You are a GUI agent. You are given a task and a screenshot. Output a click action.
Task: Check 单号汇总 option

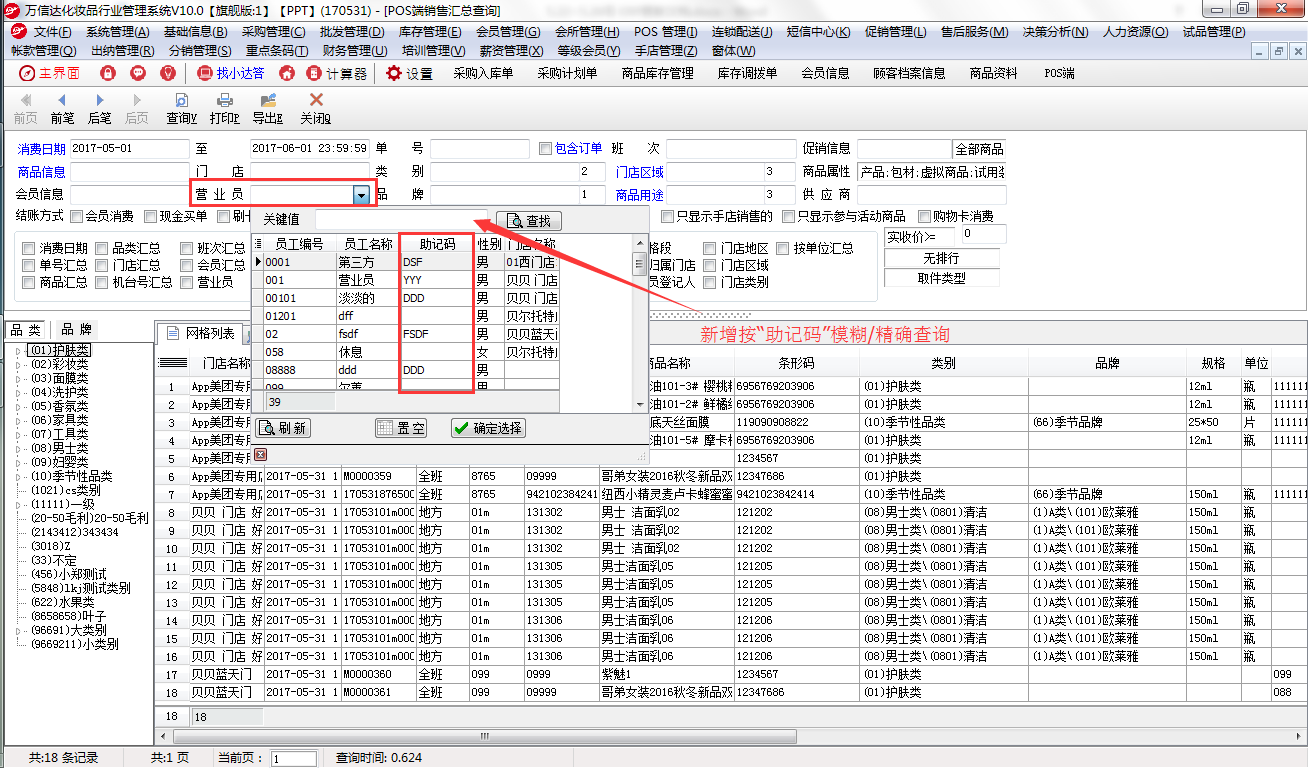coord(28,265)
